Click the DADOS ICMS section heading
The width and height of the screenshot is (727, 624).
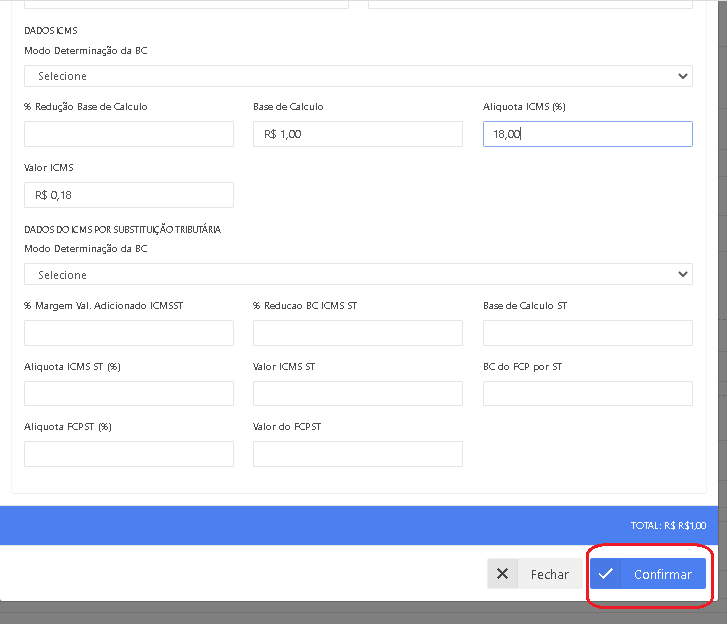(x=51, y=31)
